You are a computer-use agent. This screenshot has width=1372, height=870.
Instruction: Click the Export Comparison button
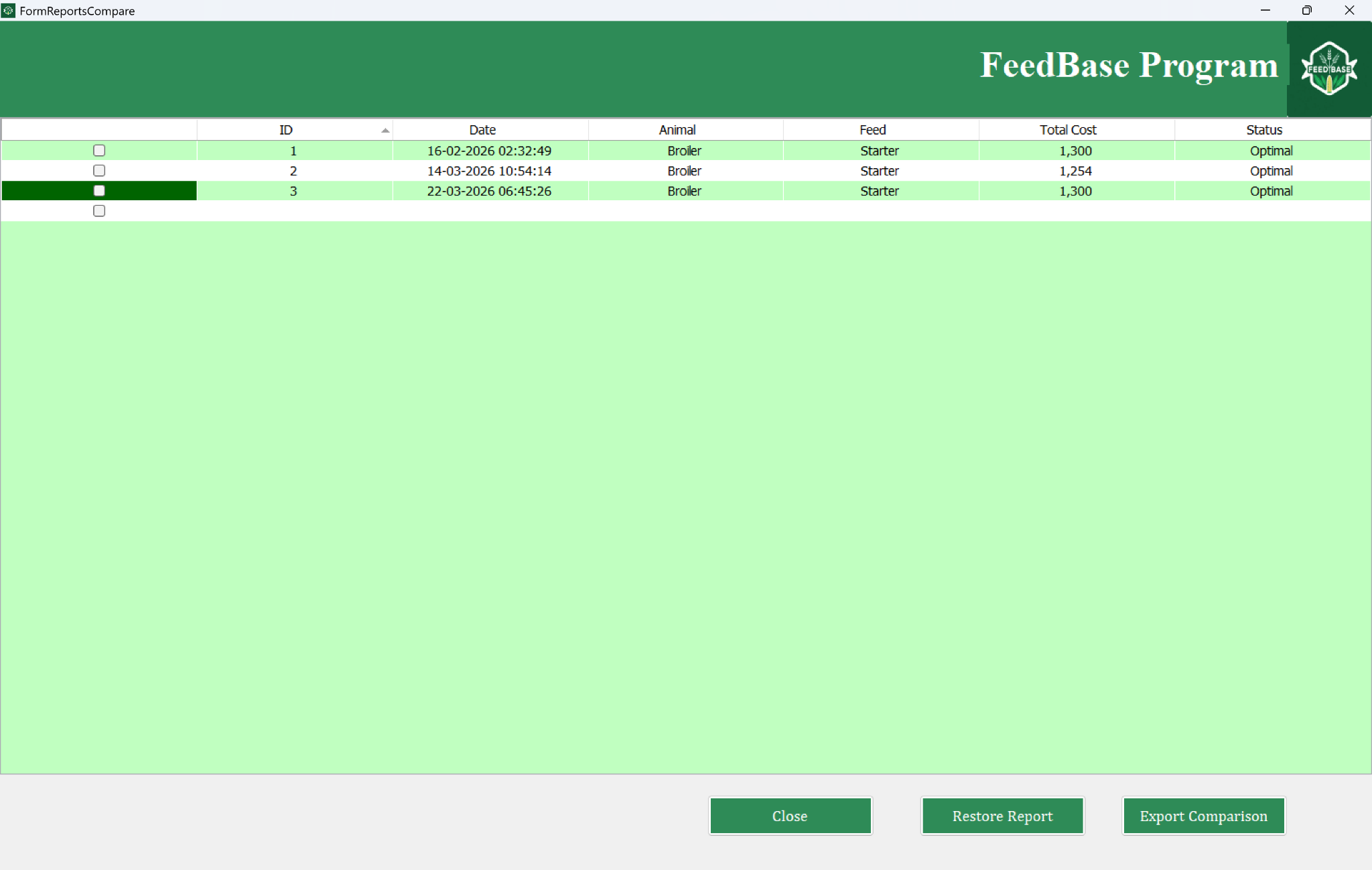pyautogui.click(x=1203, y=816)
